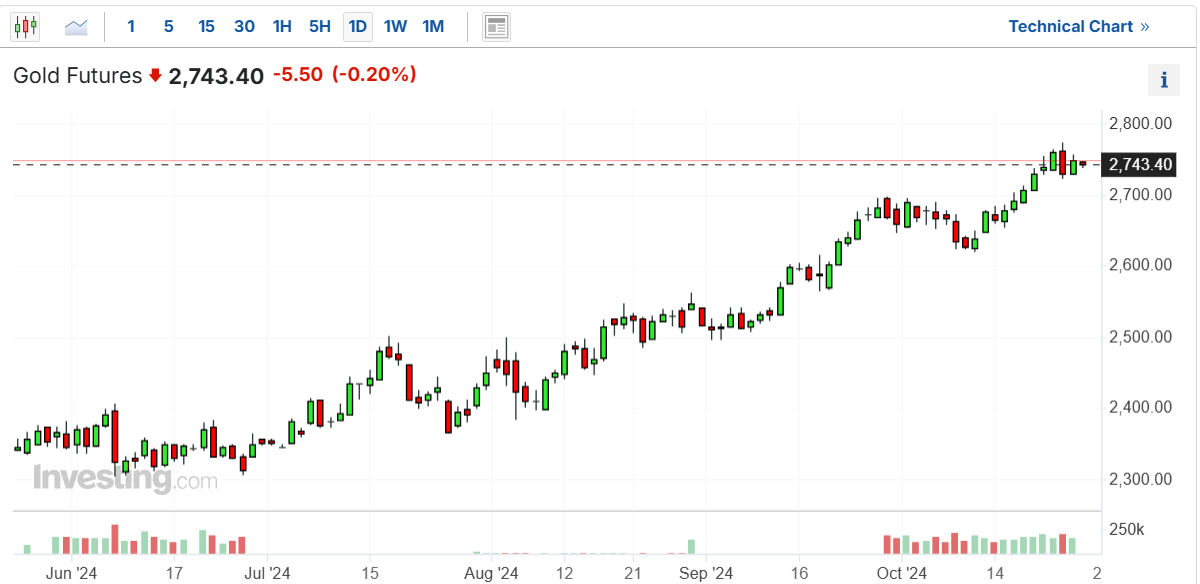
Task: Open the news panel icon in toolbar
Action: tap(496, 27)
